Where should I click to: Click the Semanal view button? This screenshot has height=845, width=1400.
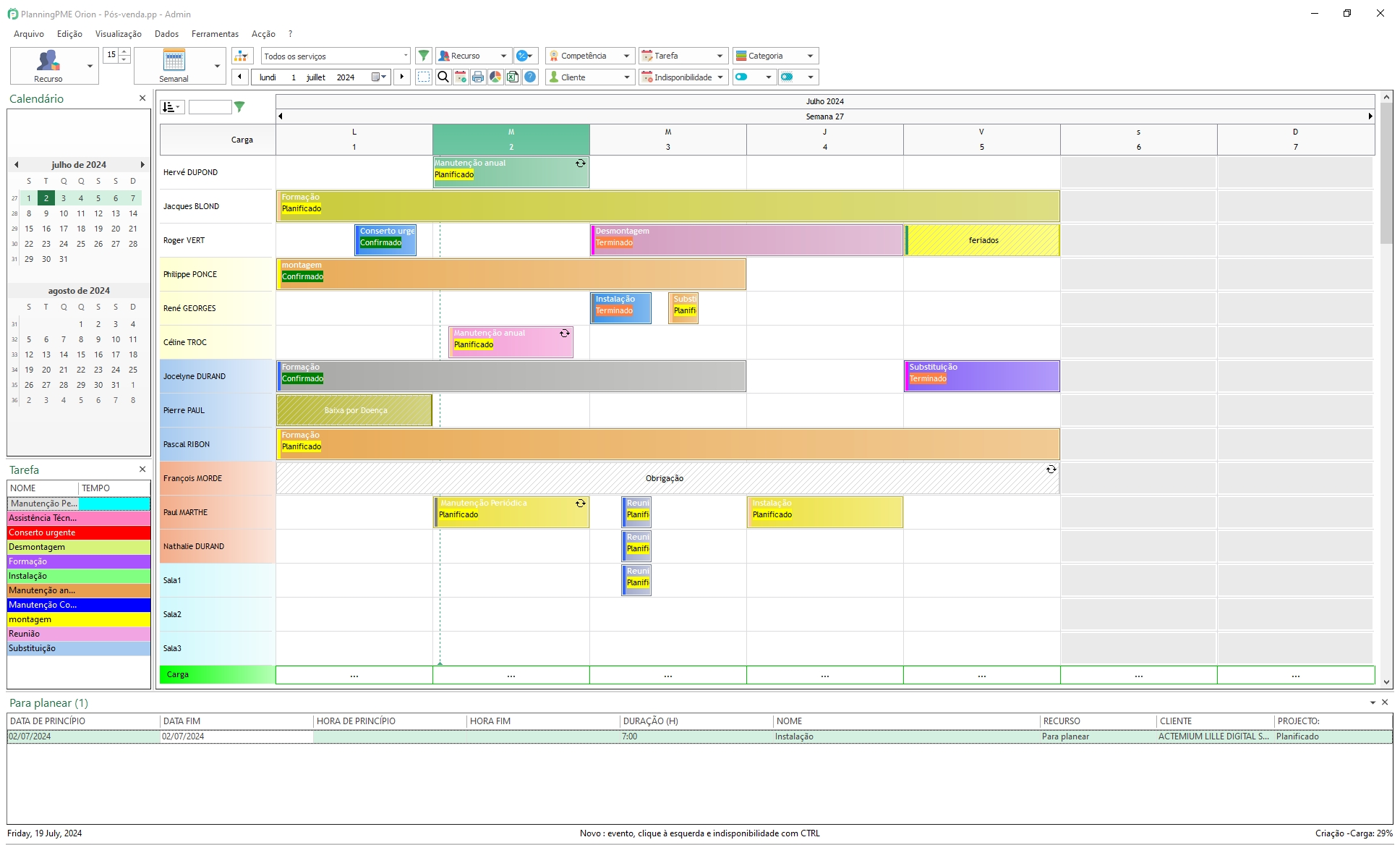pos(174,66)
